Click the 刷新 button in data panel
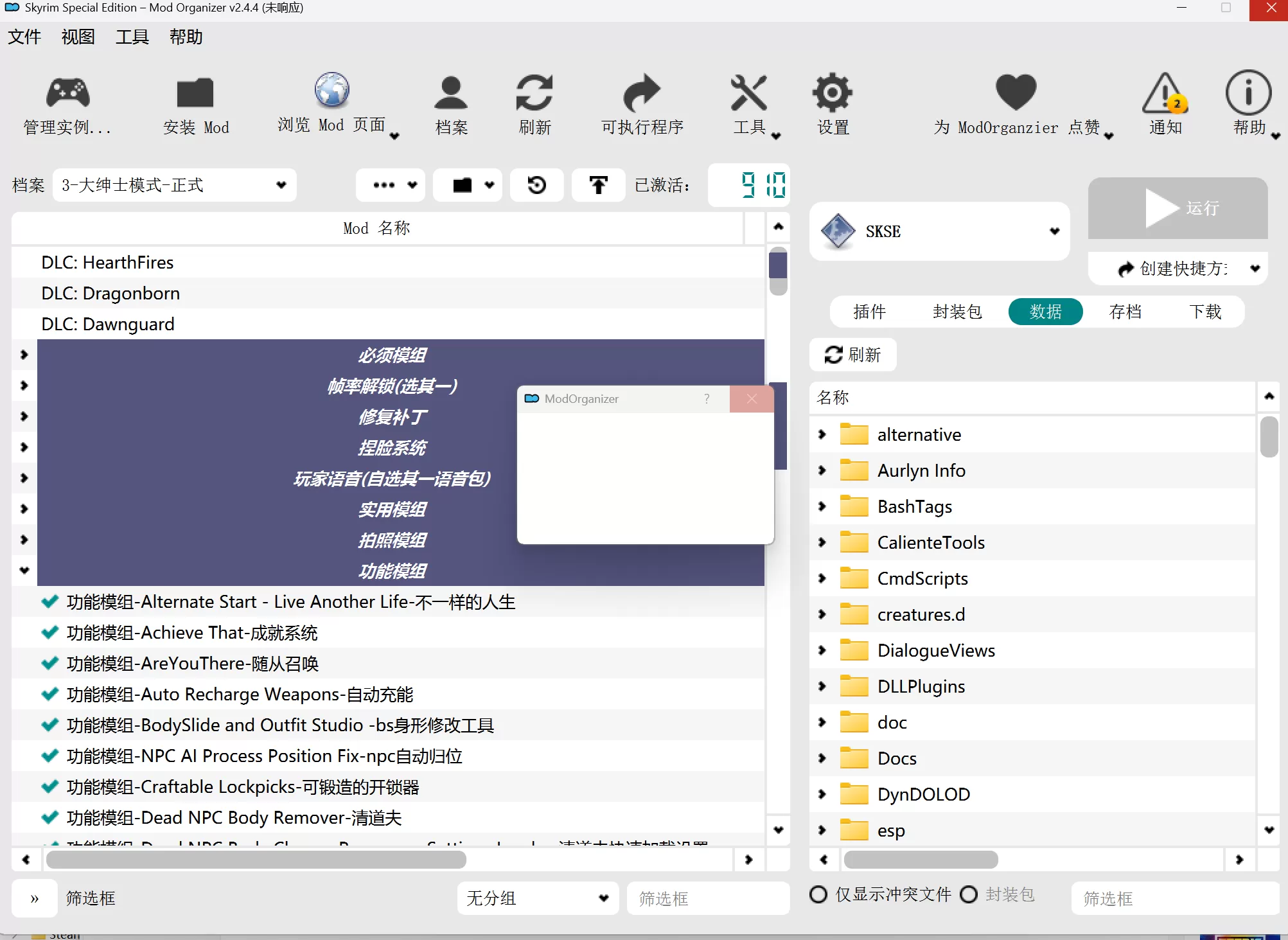This screenshot has height=940, width=1288. tap(852, 355)
